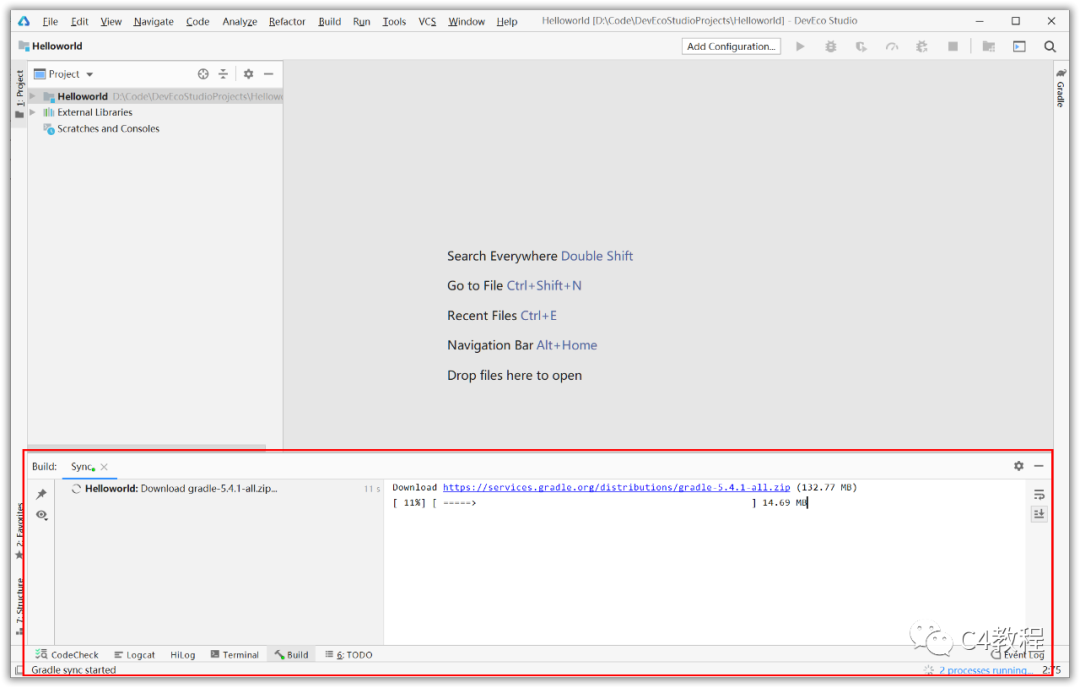Open the 2: Favorites side tab

[19, 530]
